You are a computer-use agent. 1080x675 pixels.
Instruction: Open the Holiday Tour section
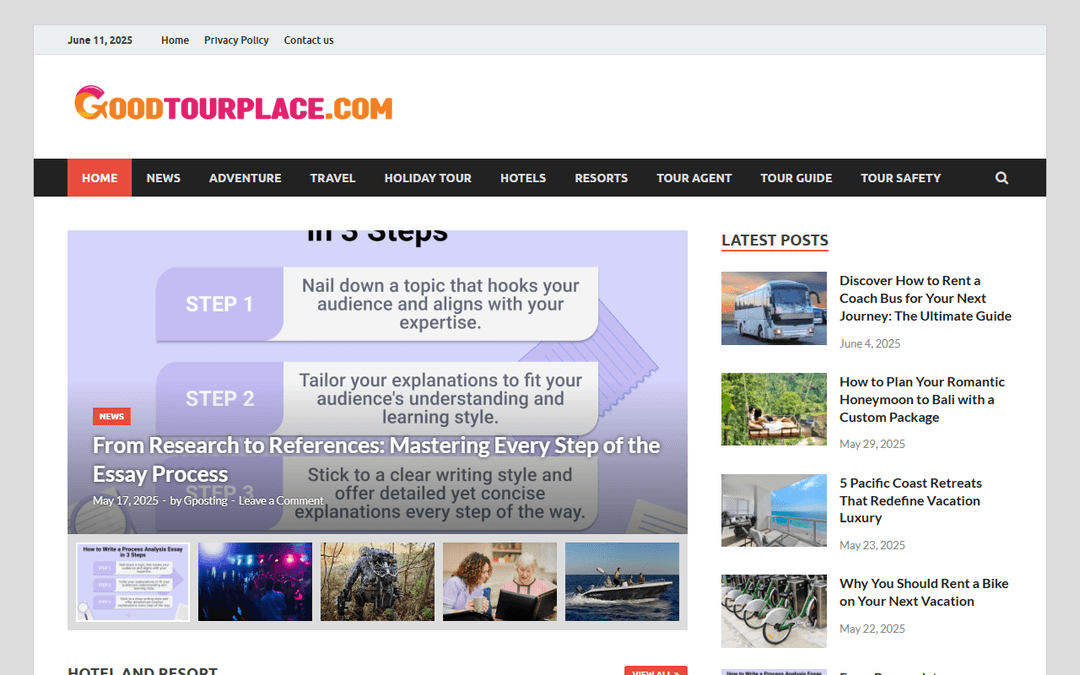(x=428, y=178)
